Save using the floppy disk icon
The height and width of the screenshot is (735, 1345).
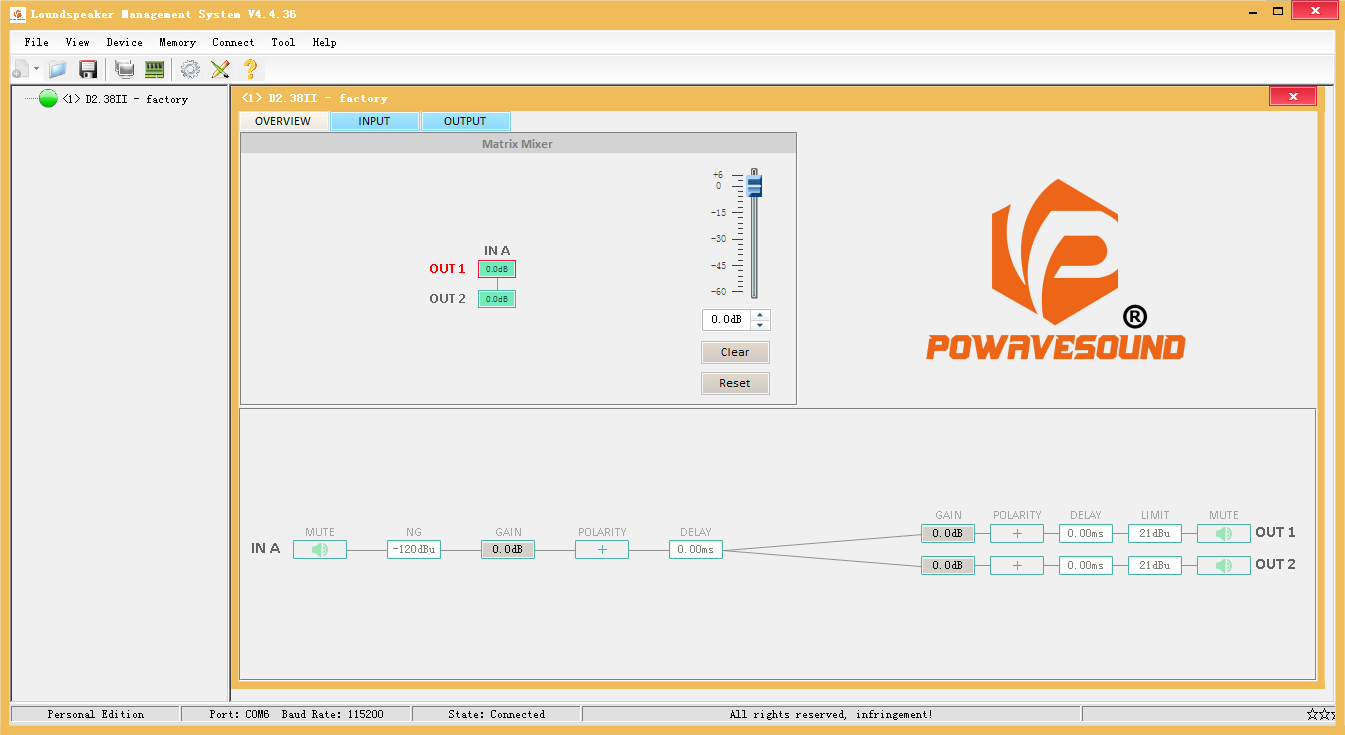click(88, 70)
